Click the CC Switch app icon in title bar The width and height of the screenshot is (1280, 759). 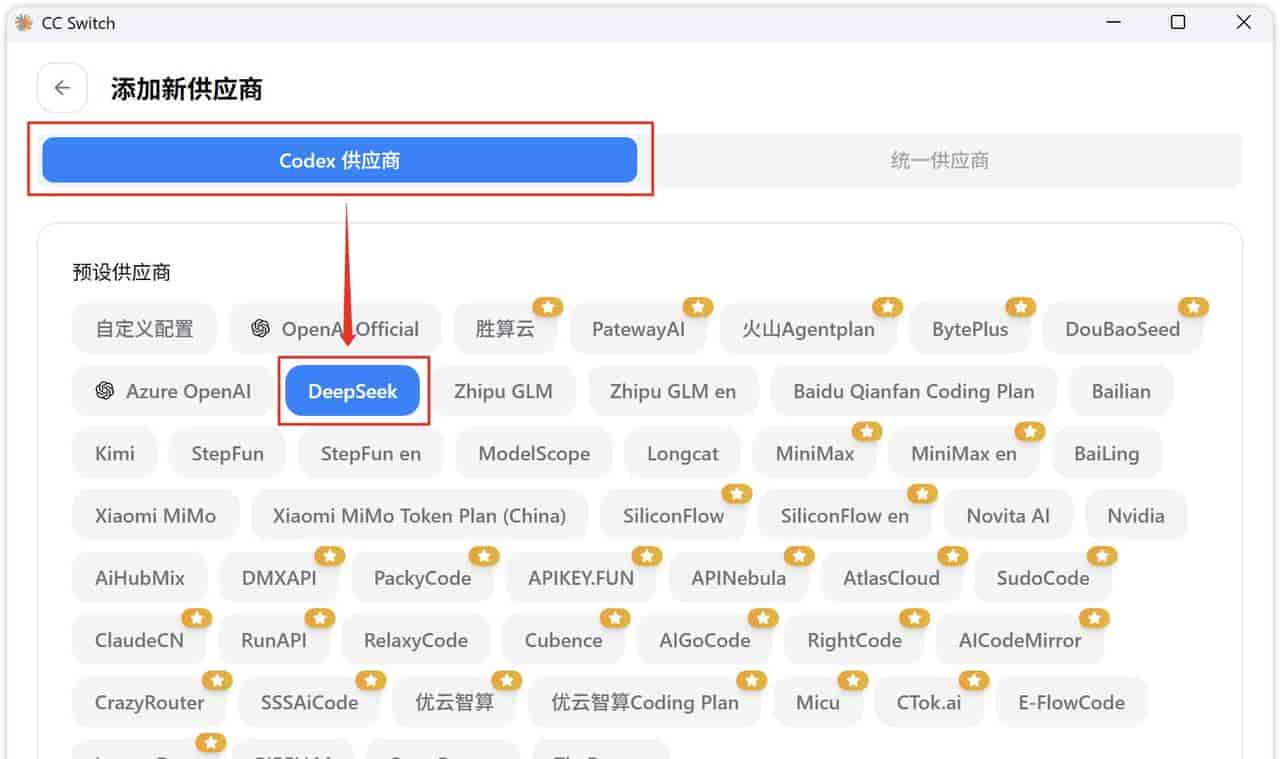click(x=24, y=22)
